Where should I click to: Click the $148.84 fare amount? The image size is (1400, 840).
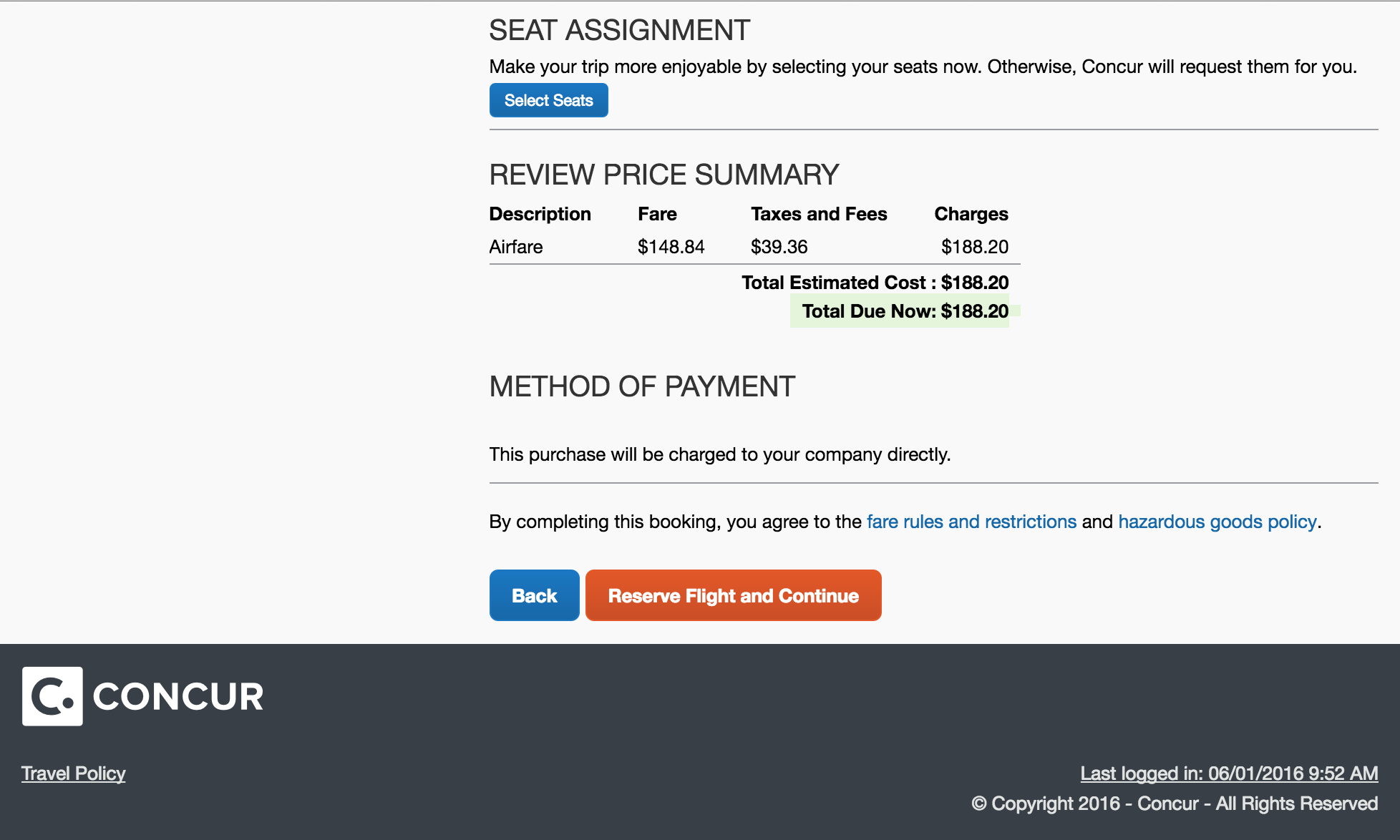[x=671, y=247]
